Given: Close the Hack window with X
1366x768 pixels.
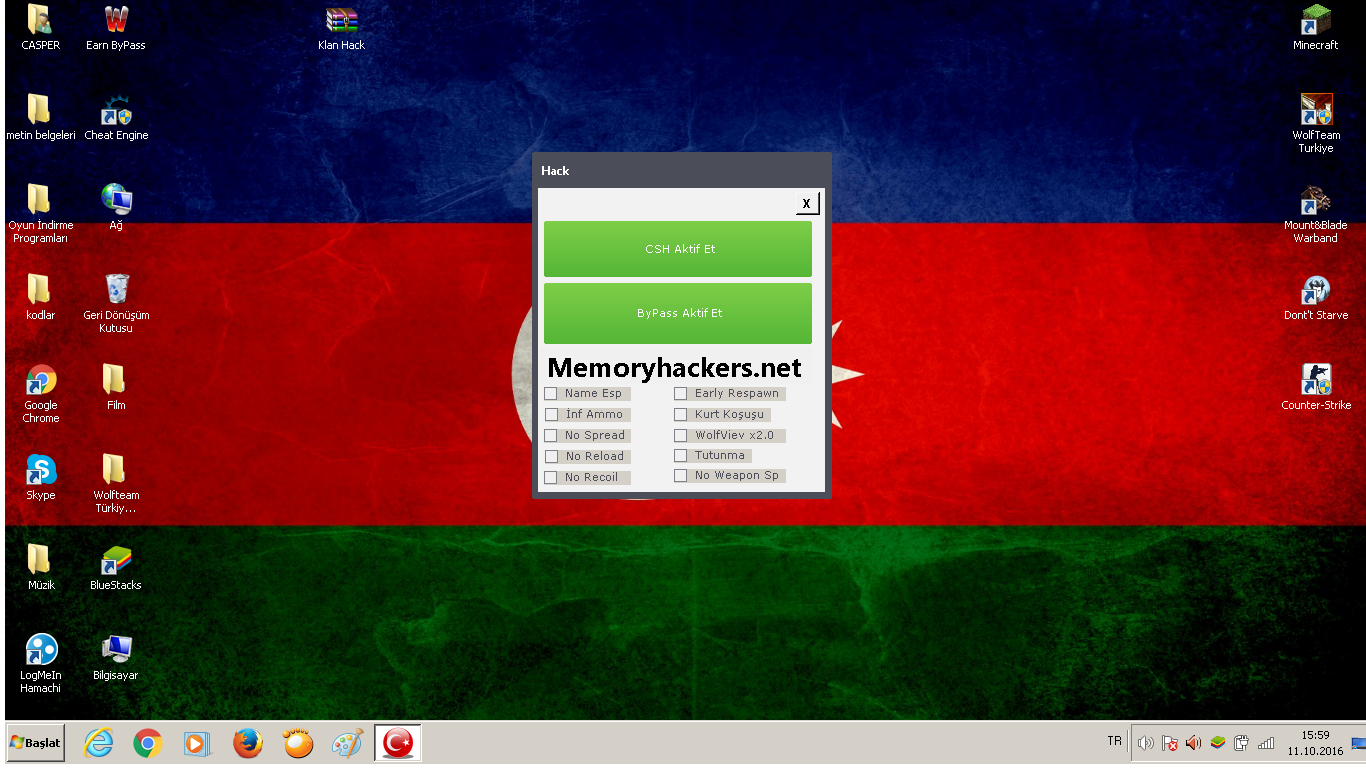Looking at the screenshot, I should pyautogui.click(x=807, y=203).
